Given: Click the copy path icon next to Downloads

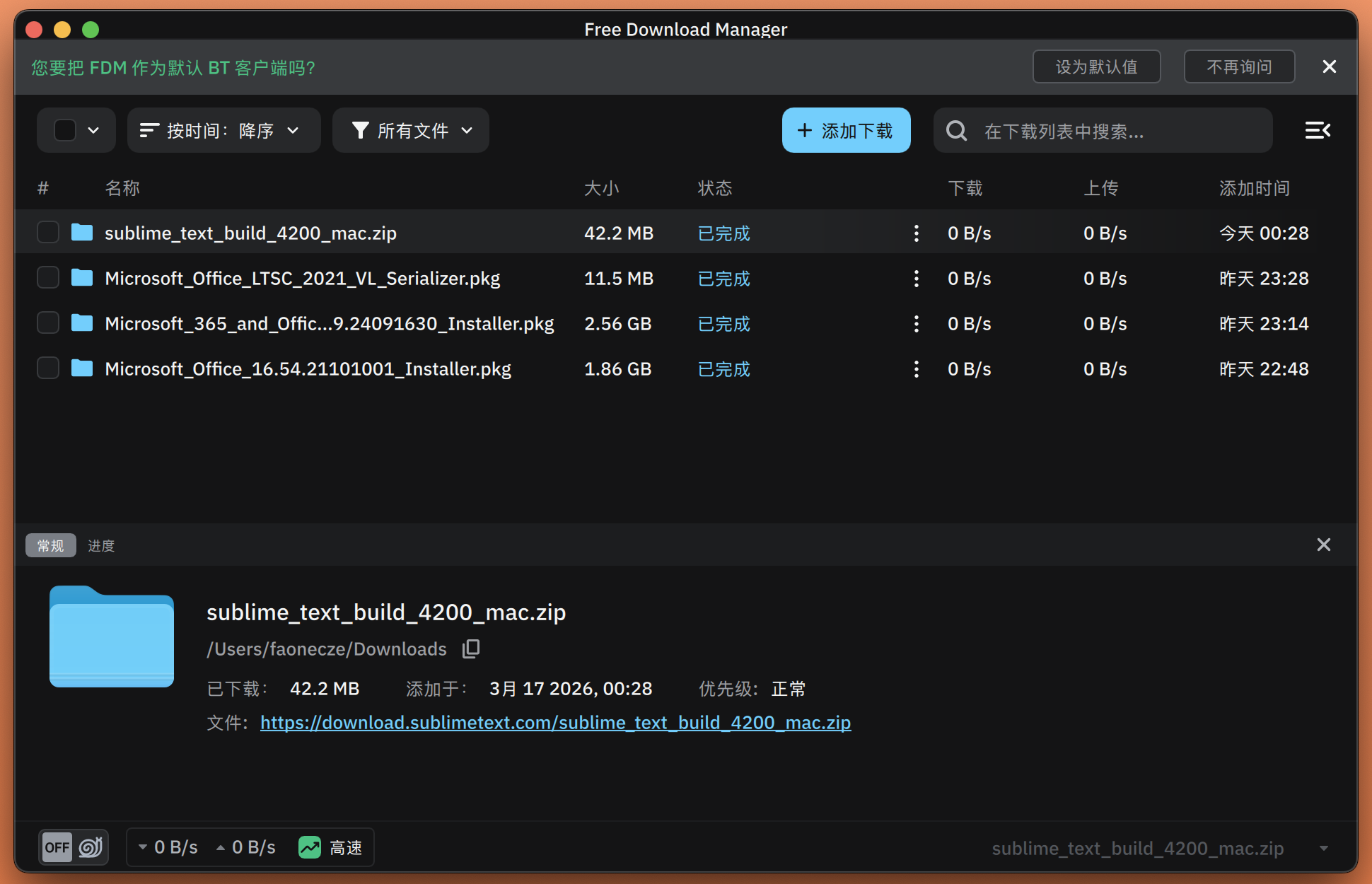Looking at the screenshot, I should [471, 649].
